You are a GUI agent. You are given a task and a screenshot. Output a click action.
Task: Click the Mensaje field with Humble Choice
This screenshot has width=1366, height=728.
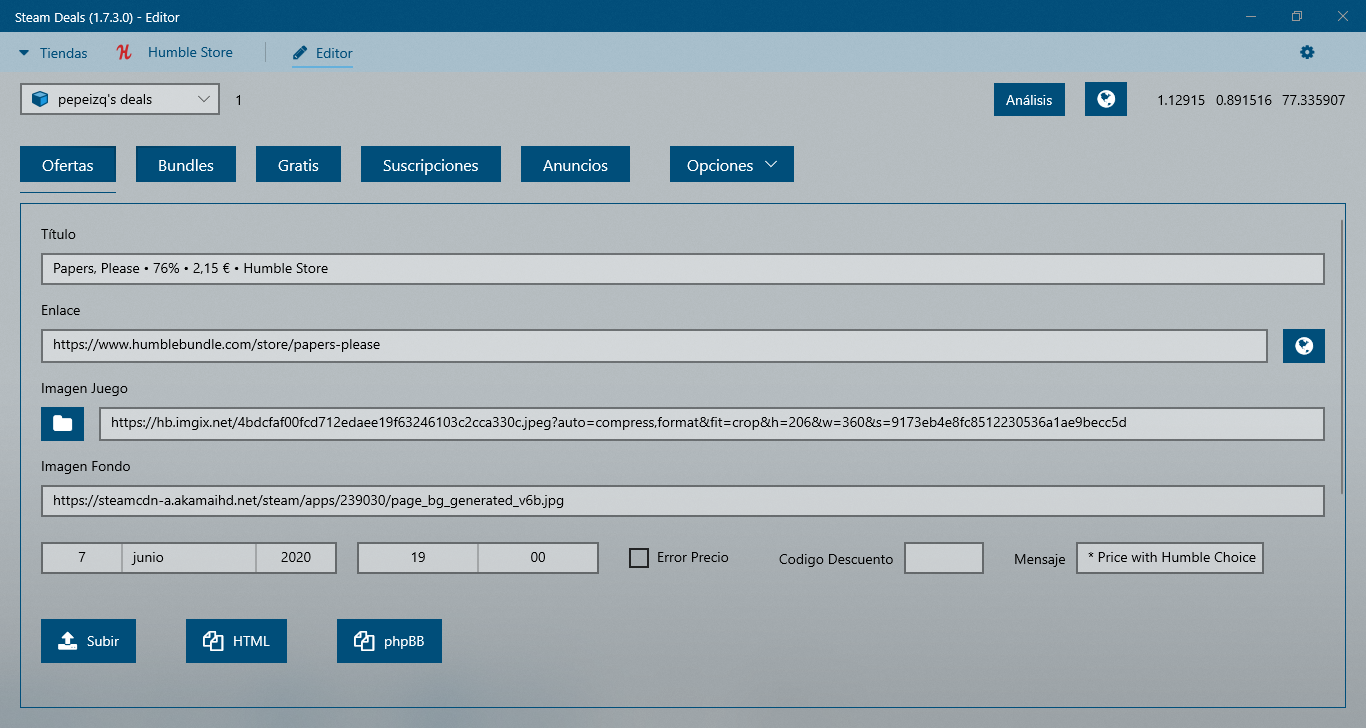1170,558
